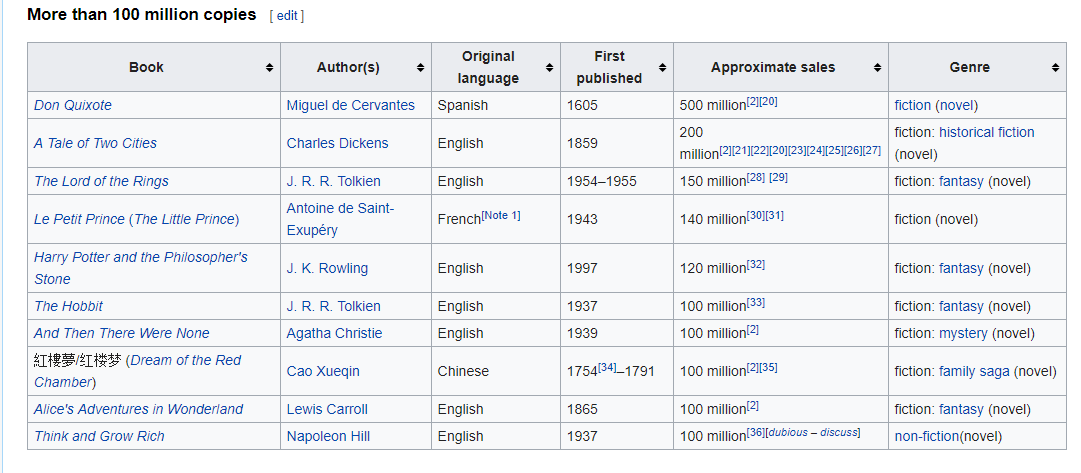Open fantasy link in Lord of the Rings row
Image resolution: width=1081 pixels, height=473 pixels.
pyautogui.click(x=961, y=181)
